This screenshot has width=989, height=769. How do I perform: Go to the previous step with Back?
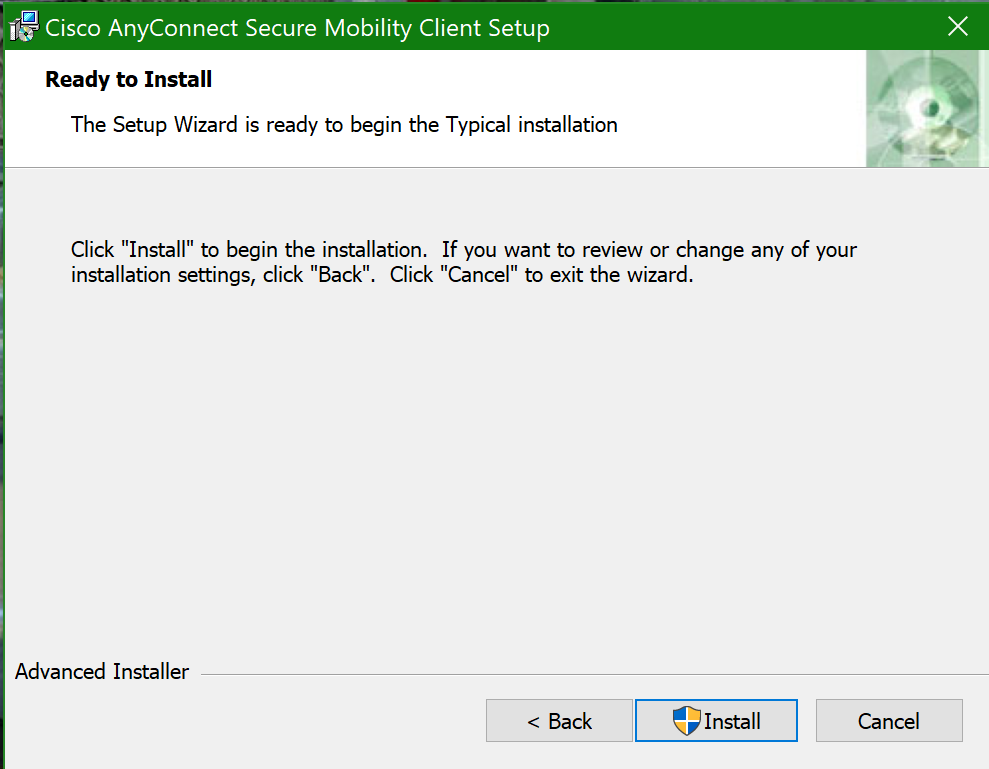[559, 721]
